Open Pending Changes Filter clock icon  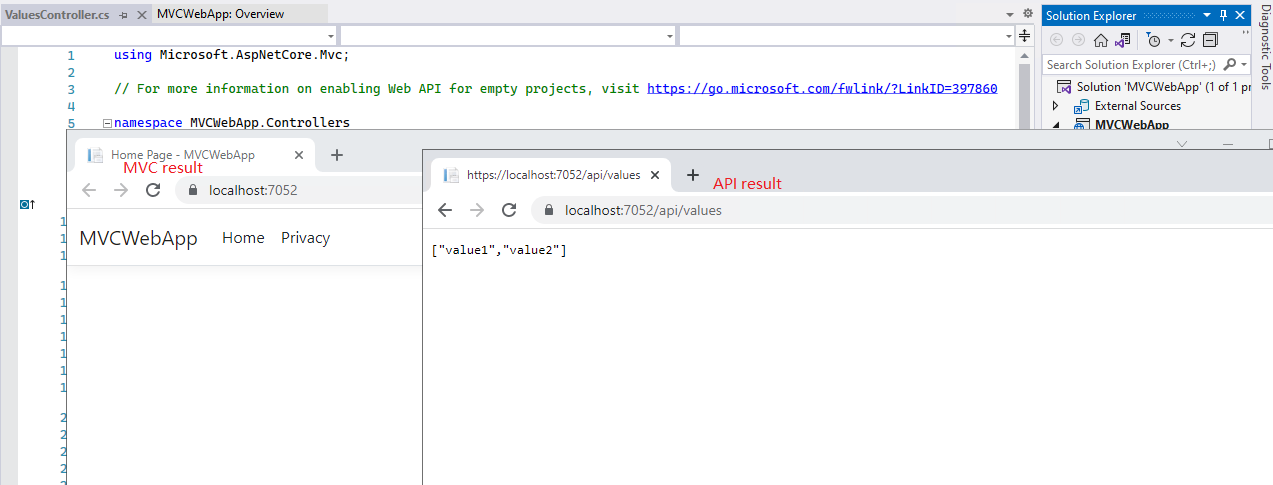pos(1153,40)
